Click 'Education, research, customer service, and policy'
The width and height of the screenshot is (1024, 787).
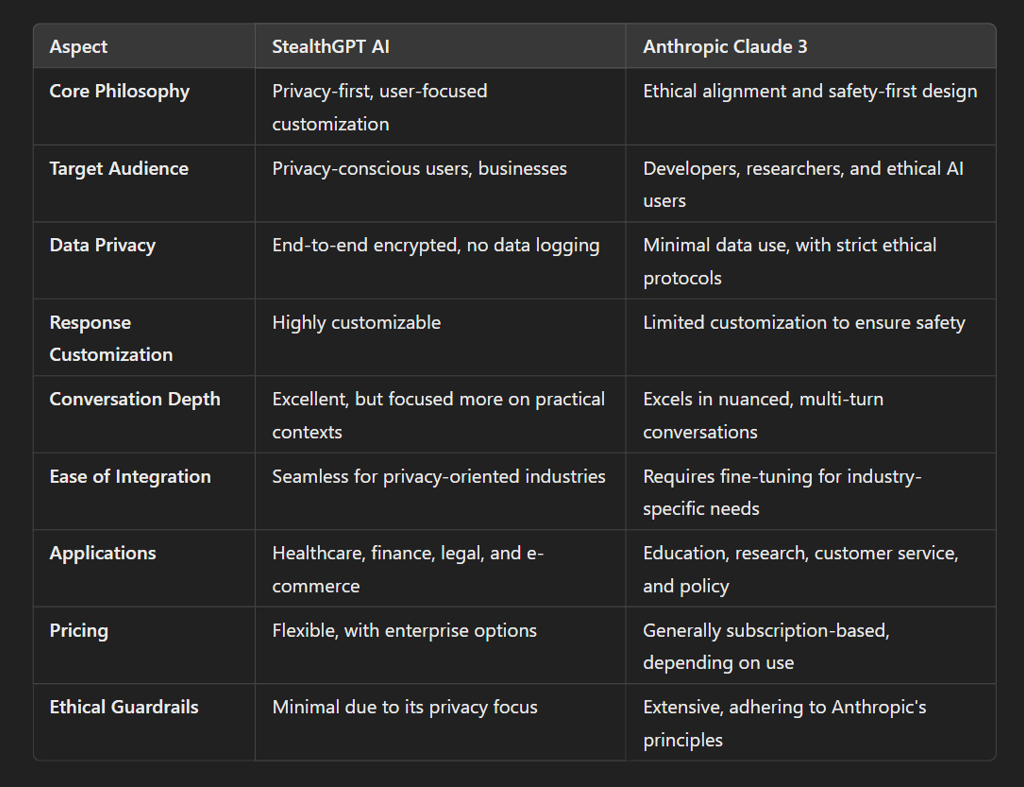[x=801, y=570]
